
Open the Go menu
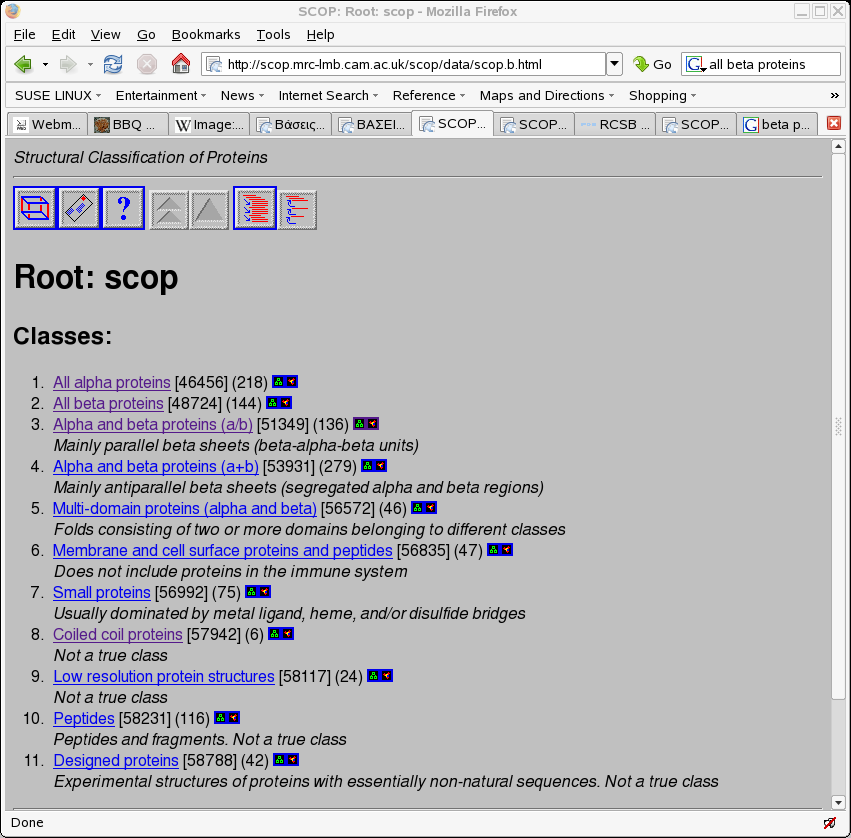click(x=146, y=35)
